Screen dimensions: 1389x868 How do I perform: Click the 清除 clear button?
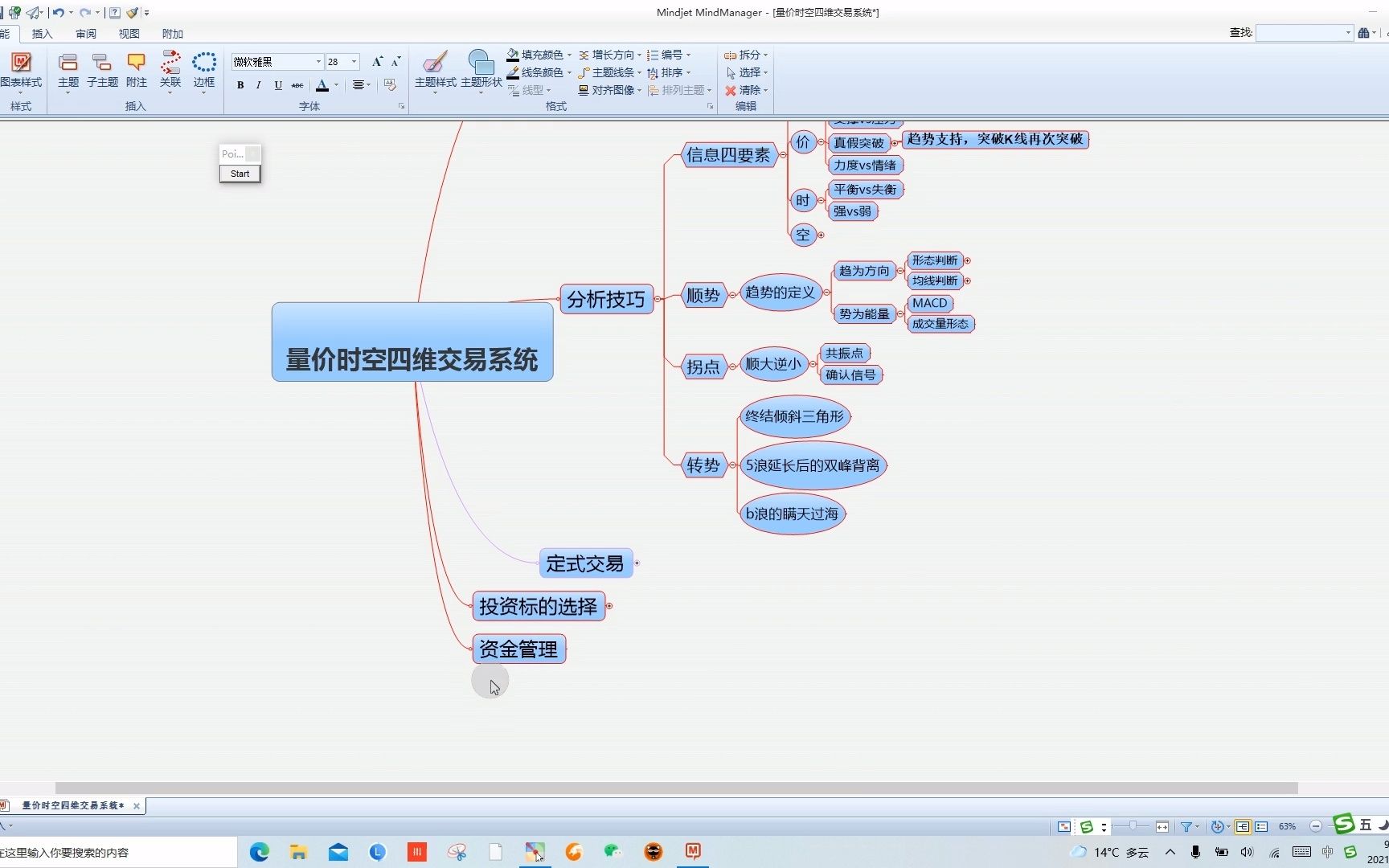(746, 90)
